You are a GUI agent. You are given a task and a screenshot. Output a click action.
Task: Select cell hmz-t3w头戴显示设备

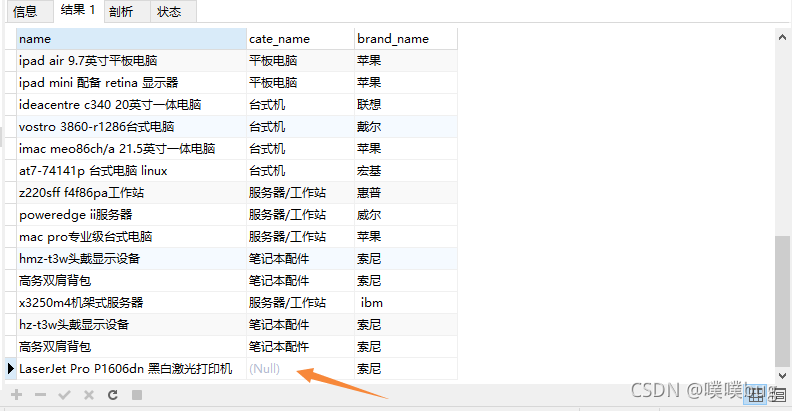tap(131, 259)
